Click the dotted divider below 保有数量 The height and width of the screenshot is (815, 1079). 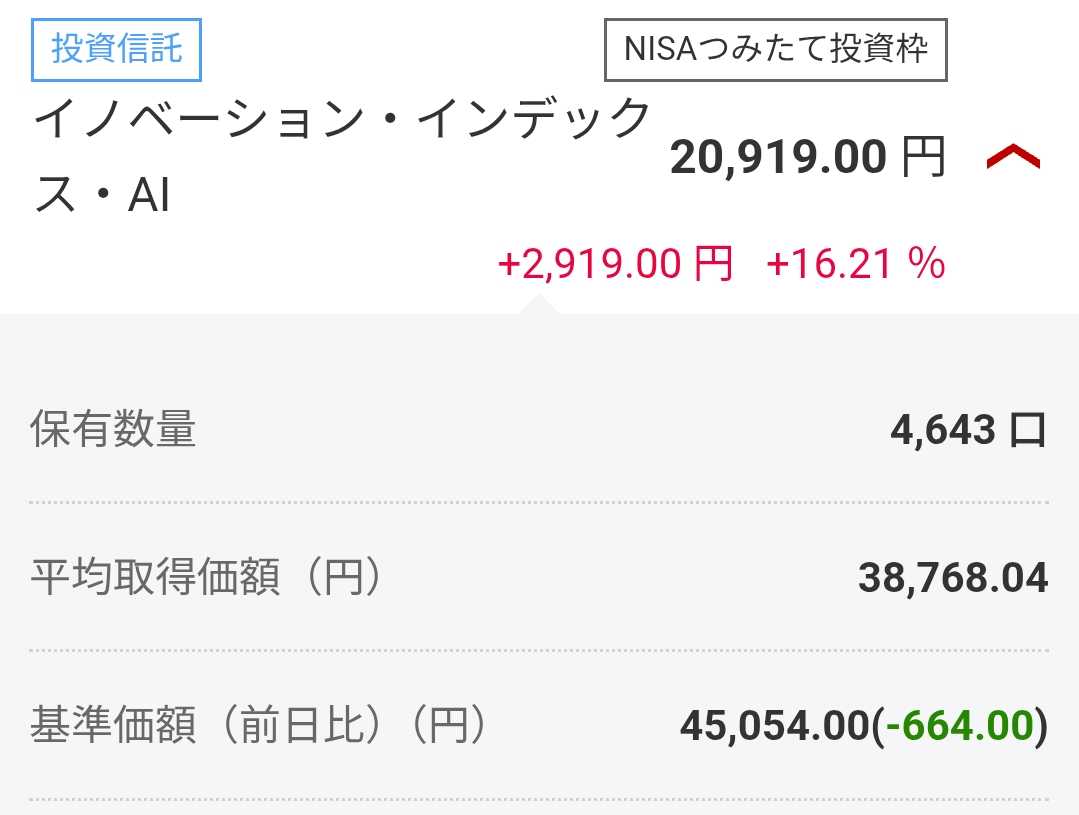click(539, 502)
